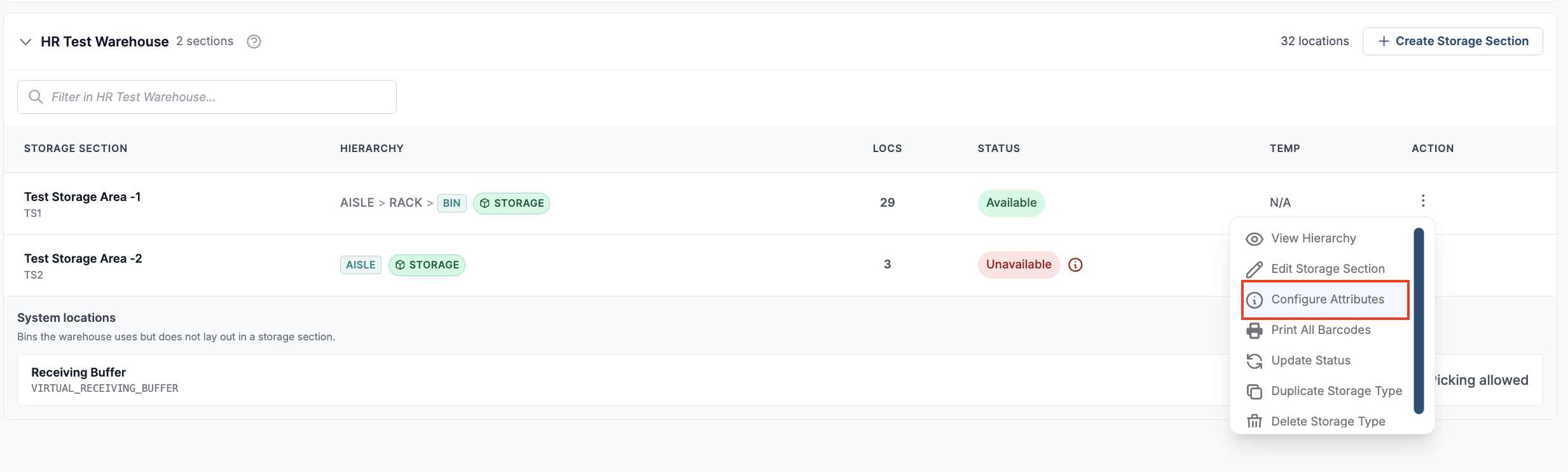Focus the Filter in HR Test Warehouse field

pyautogui.click(x=207, y=97)
